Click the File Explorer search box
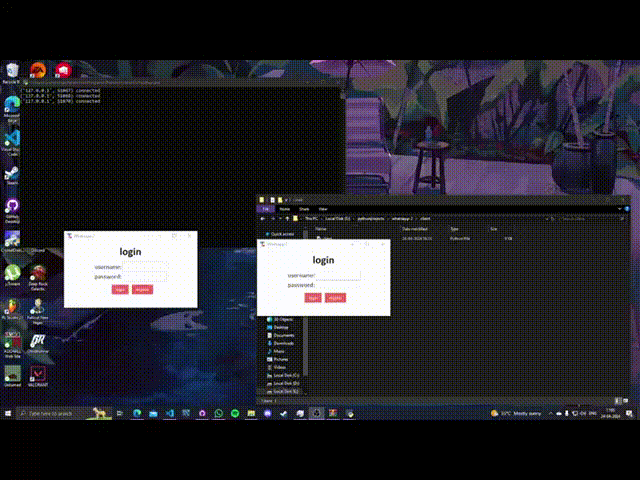The image size is (640, 480). [x=592, y=219]
